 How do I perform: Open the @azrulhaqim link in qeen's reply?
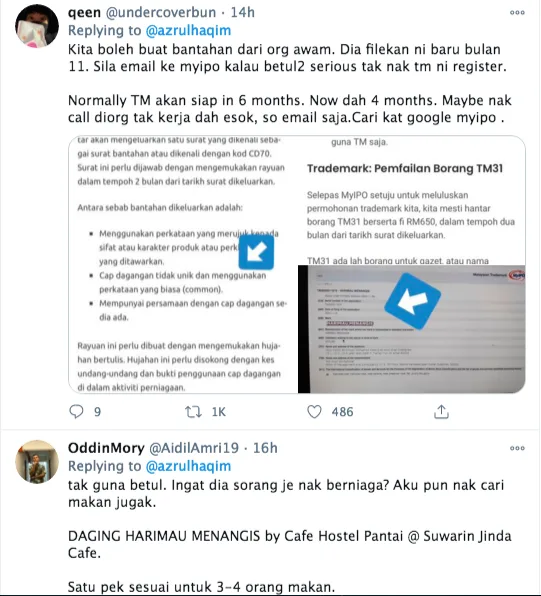pos(188,30)
